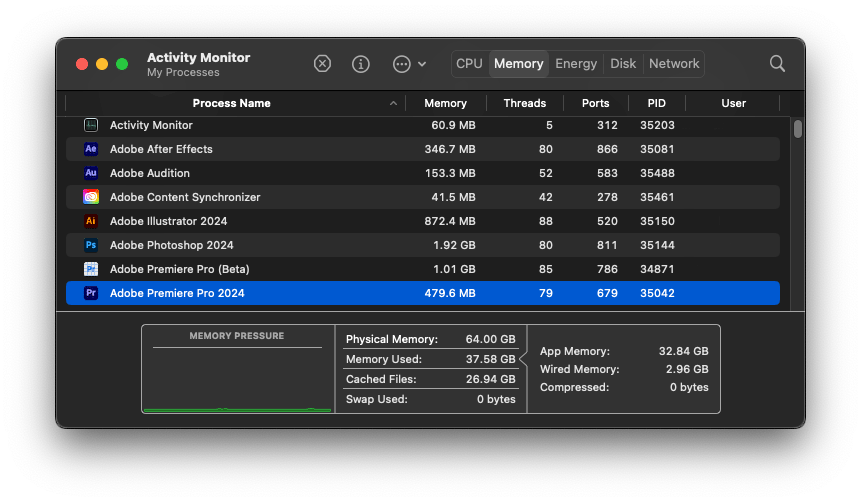Sort processes by Memory column

(445, 103)
